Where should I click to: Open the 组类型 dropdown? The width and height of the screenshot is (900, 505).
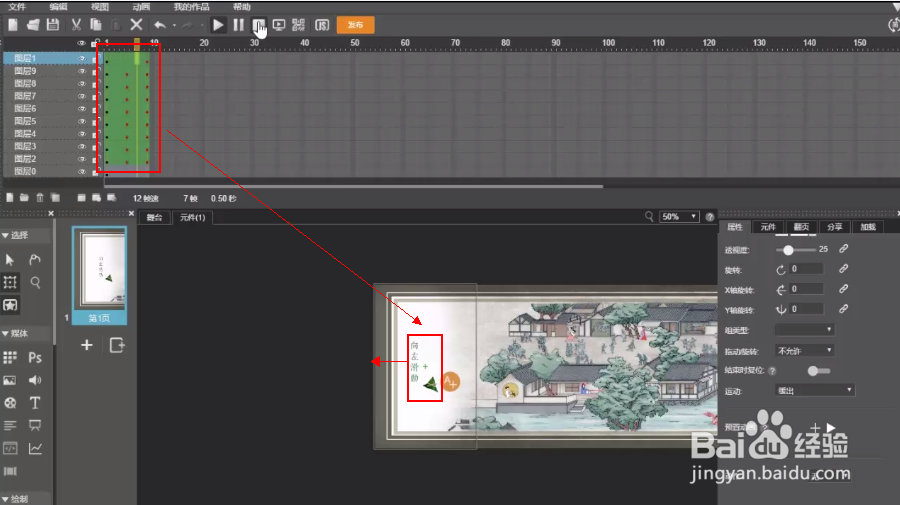[x=804, y=330]
